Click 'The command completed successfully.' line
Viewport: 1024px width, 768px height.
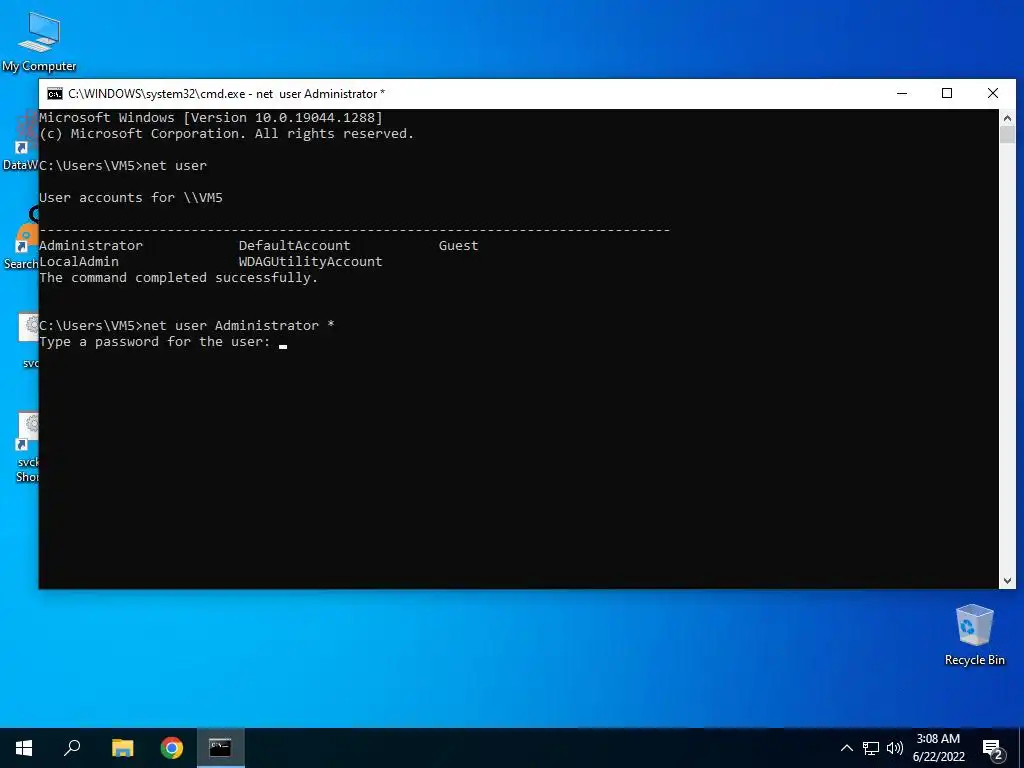(x=178, y=278)
